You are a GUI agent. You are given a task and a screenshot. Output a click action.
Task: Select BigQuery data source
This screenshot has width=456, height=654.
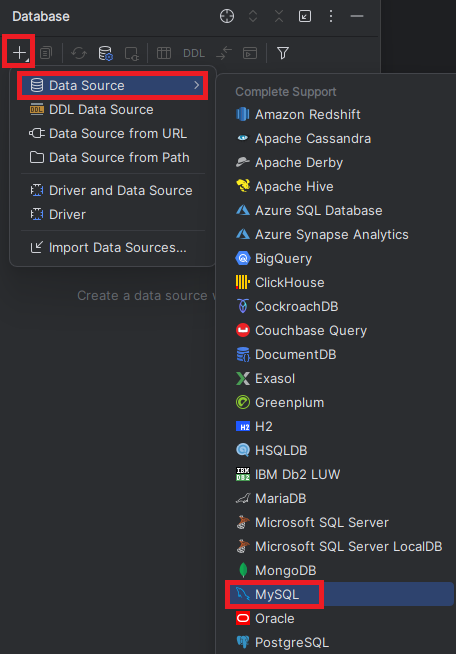click(x=340, y=259)
